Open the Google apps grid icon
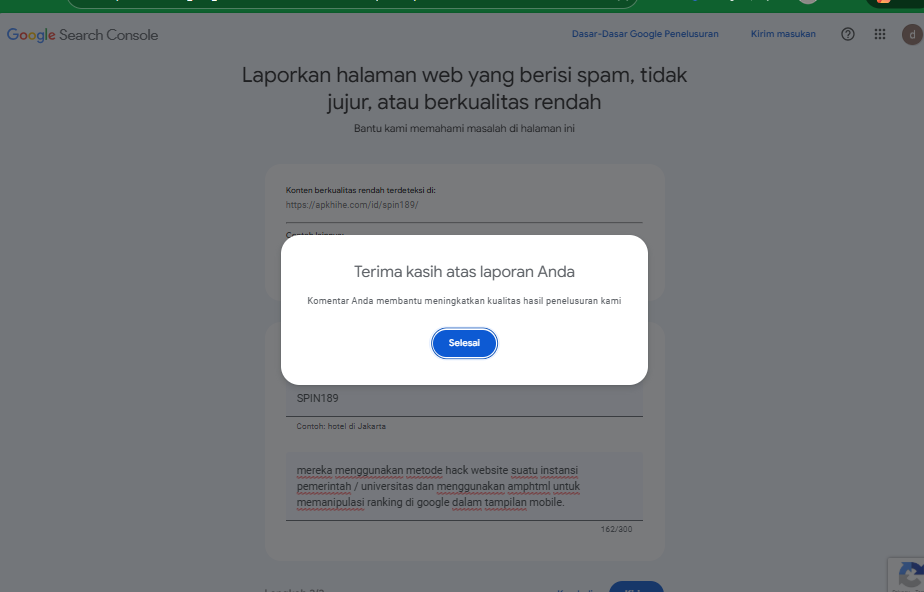 (880, 34)
